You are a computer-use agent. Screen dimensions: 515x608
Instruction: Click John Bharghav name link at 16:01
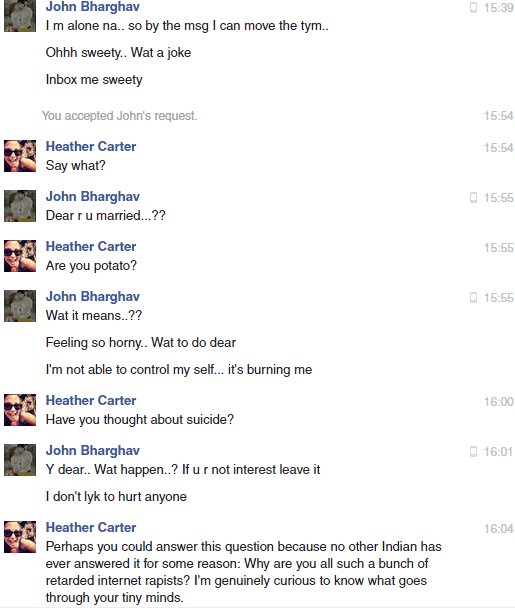click(93, 451)
